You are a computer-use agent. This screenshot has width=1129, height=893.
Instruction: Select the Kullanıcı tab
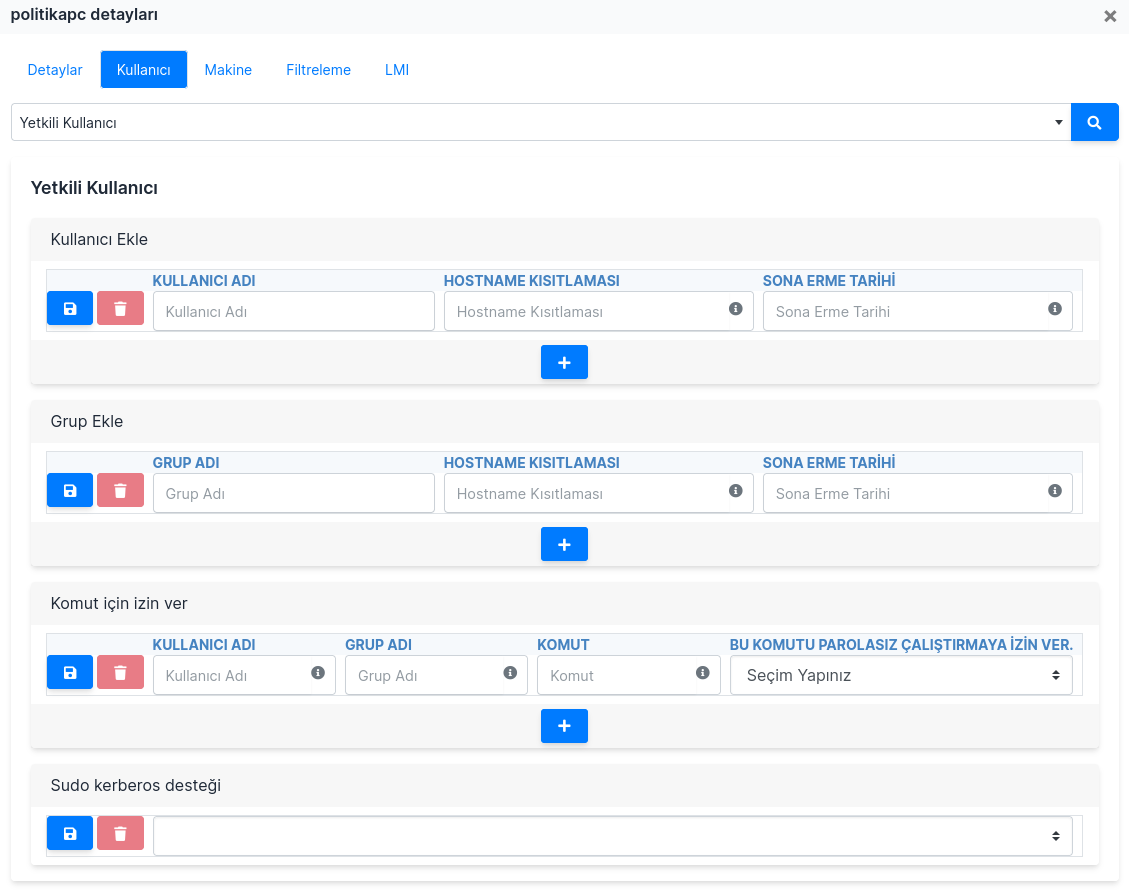(x=144, y=70)
